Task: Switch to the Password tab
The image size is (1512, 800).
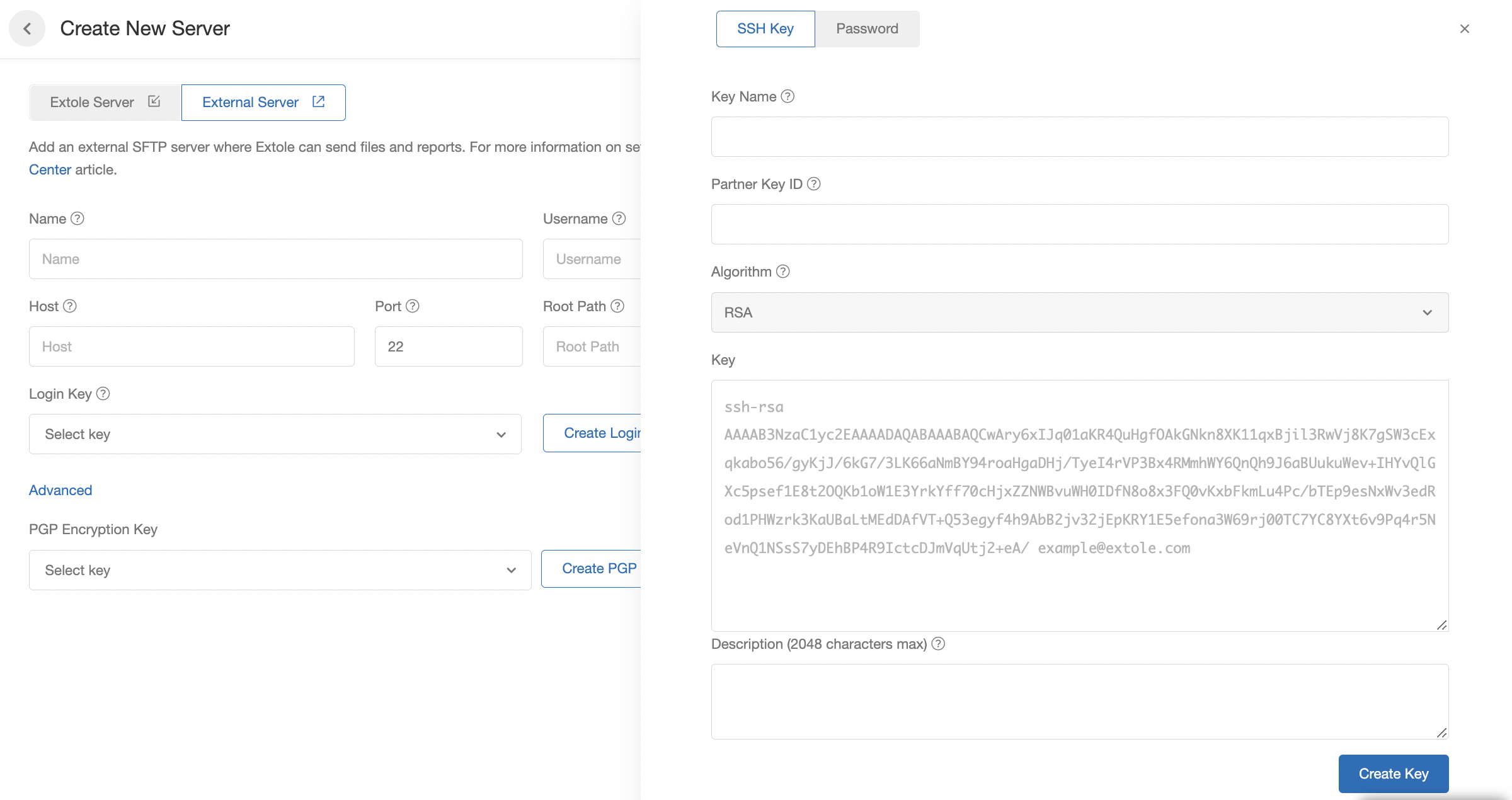Action: (x=867, y=29)
